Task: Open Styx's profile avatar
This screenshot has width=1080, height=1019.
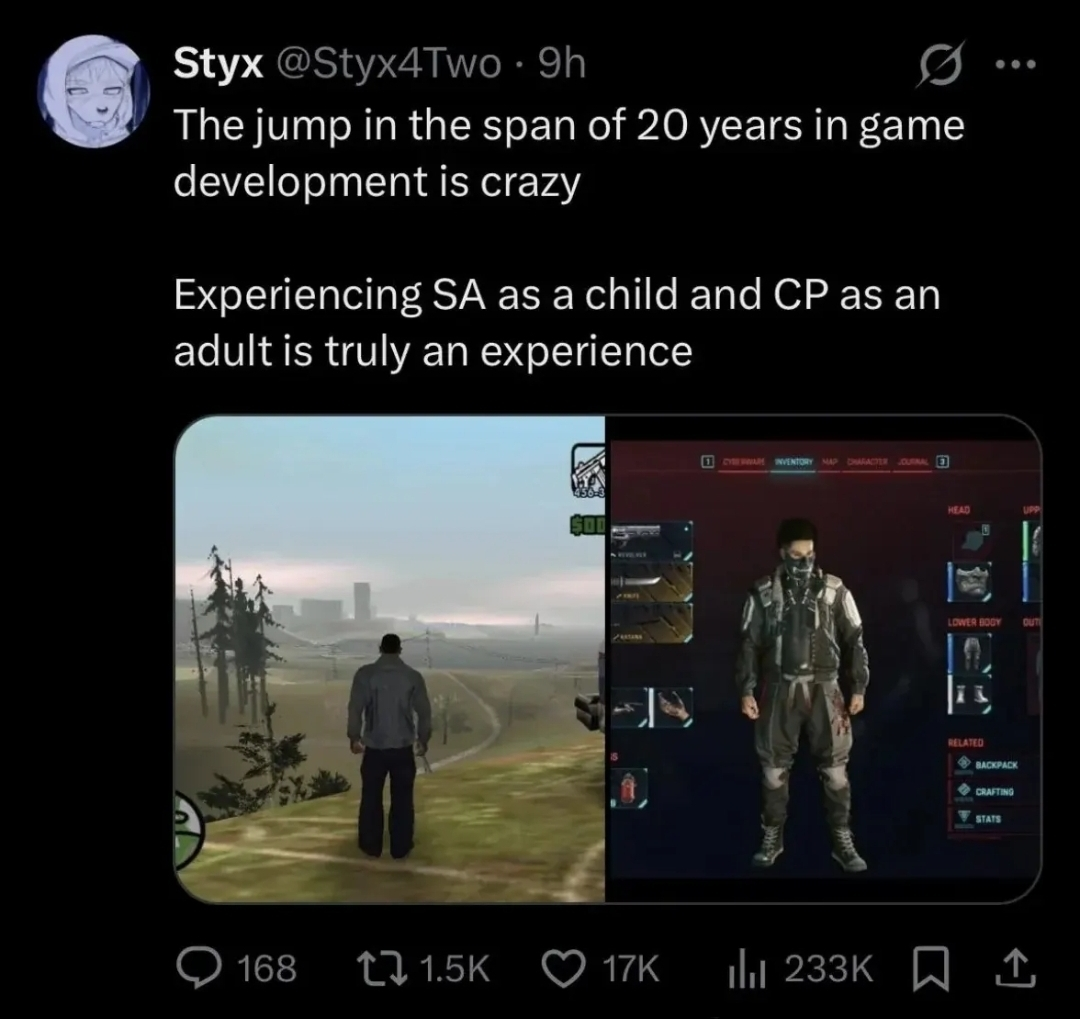Action: 94,92
